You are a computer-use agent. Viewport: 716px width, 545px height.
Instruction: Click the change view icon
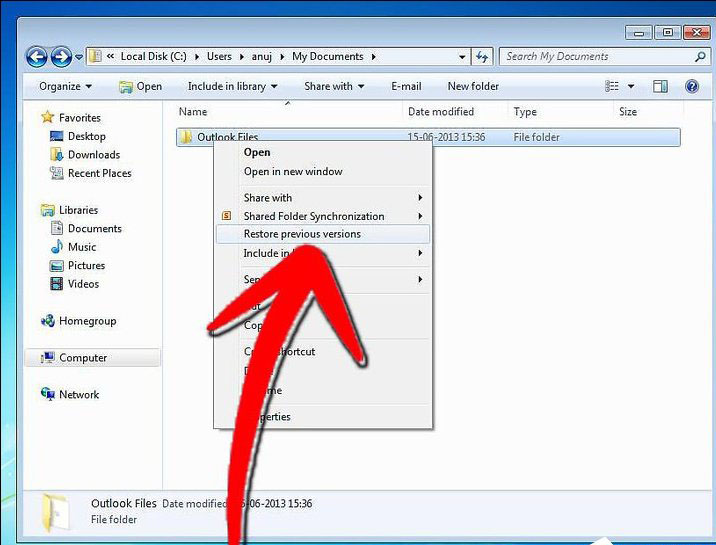(x=612, y=86)
